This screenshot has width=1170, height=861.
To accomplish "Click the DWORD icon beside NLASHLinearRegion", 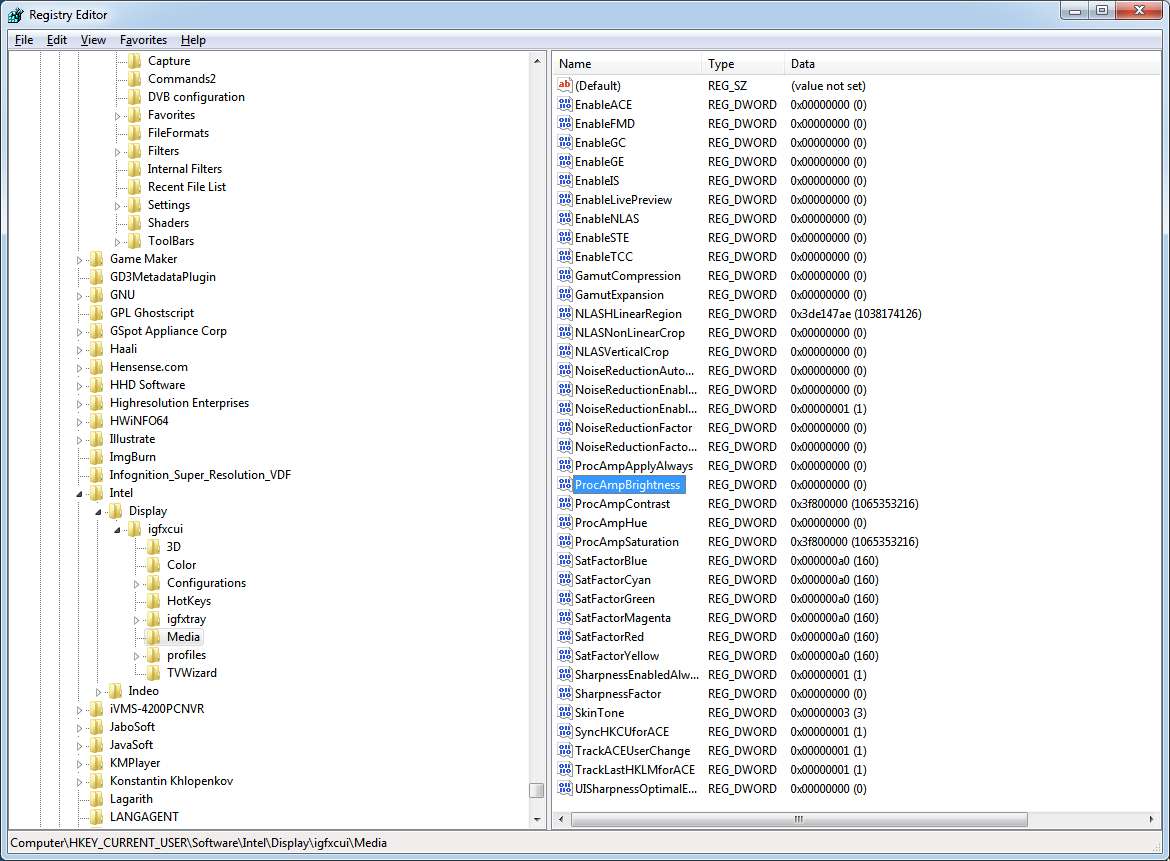I will coord(565,313).
